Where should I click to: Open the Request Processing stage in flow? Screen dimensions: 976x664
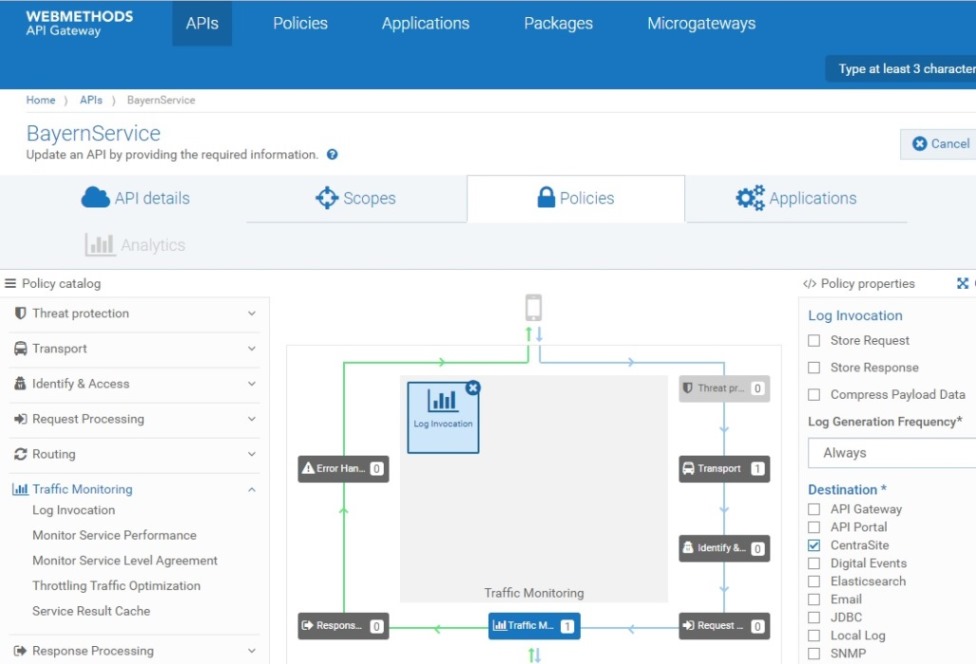pyautogui.click(x=724, y=626)
